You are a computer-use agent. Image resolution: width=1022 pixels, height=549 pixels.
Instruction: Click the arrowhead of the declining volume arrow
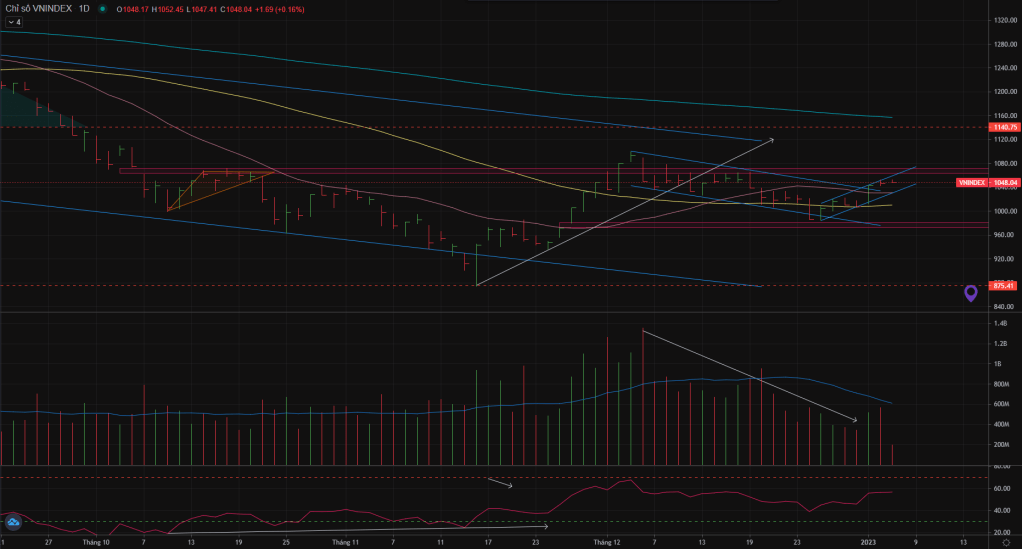click(x=854, y=420)
